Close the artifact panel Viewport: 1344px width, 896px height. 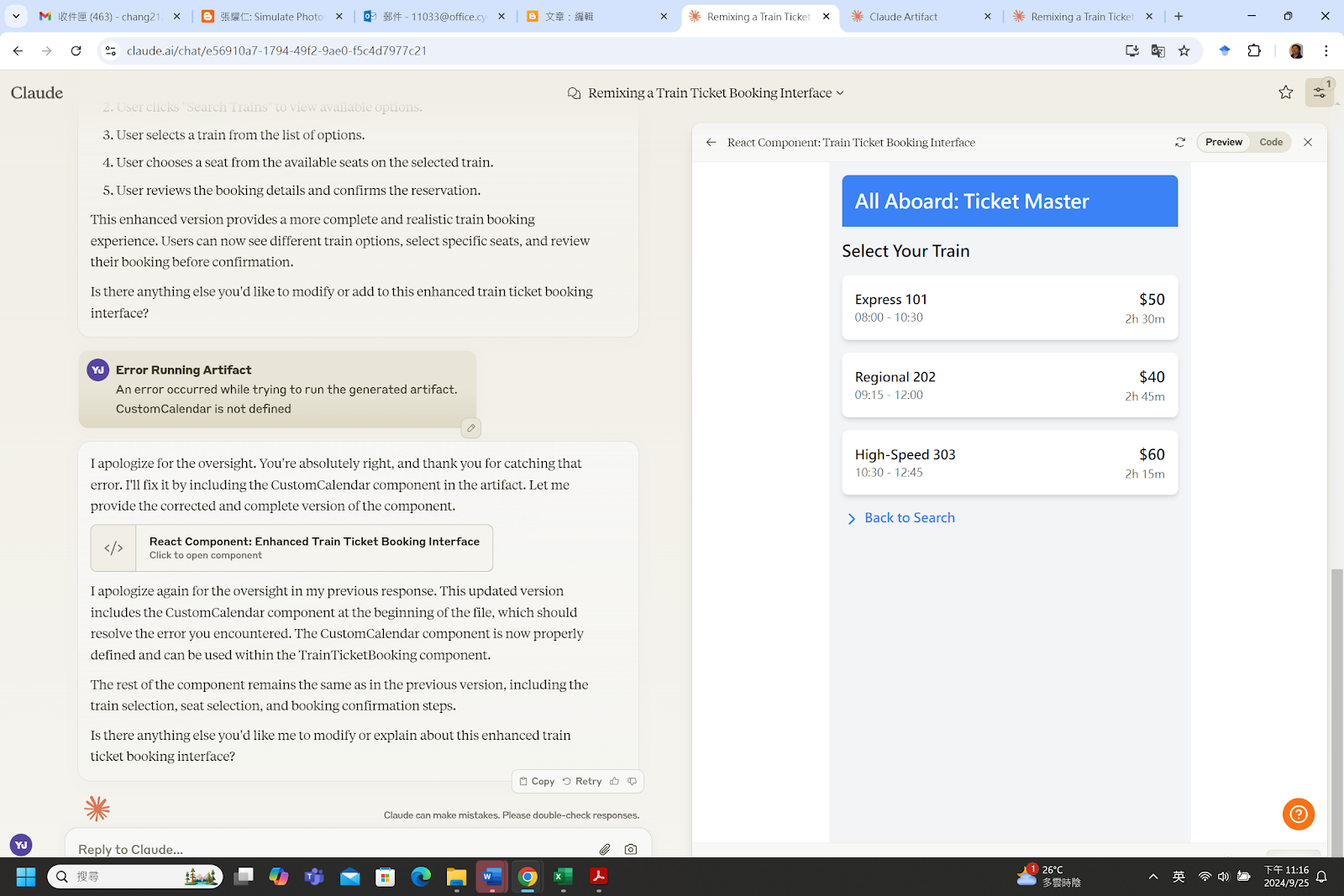[1308, 142]
